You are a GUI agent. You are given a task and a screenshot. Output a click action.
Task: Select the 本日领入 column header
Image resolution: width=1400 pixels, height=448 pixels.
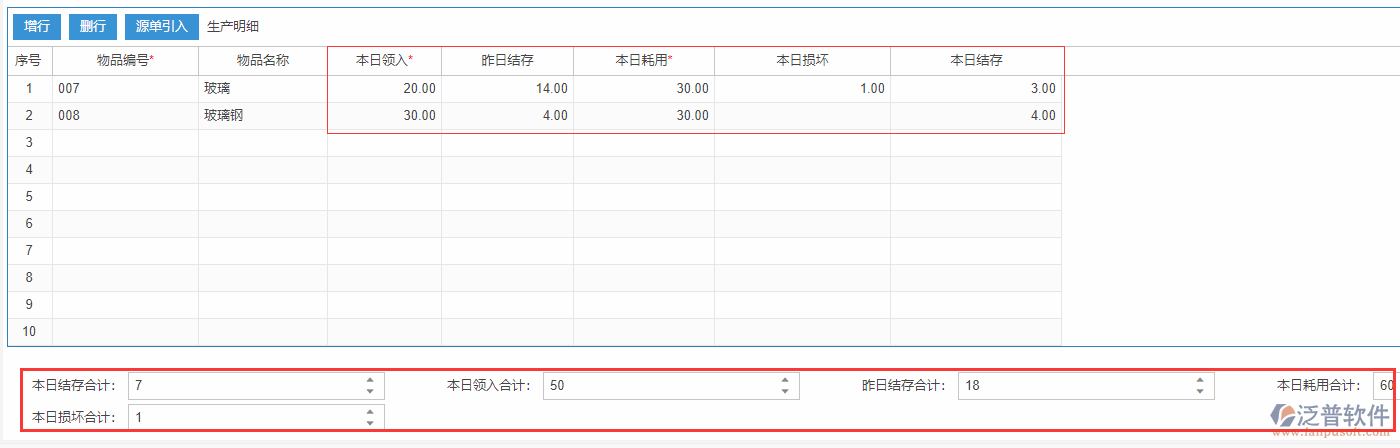coord(384,60)
